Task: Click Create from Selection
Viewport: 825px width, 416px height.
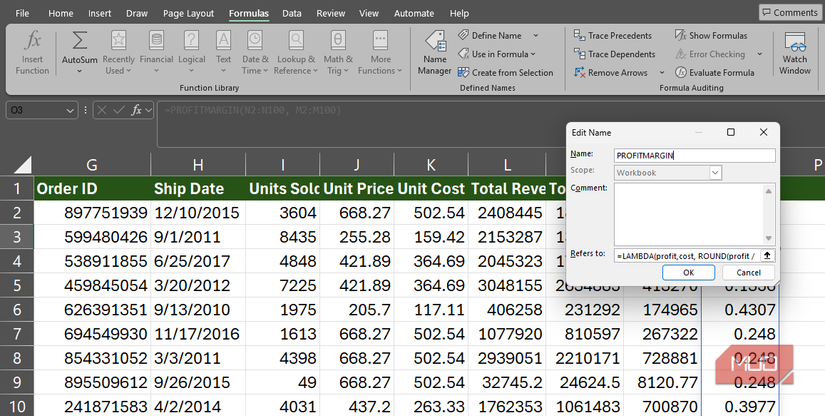Action: pyautogui.click(x=506, y=73)
